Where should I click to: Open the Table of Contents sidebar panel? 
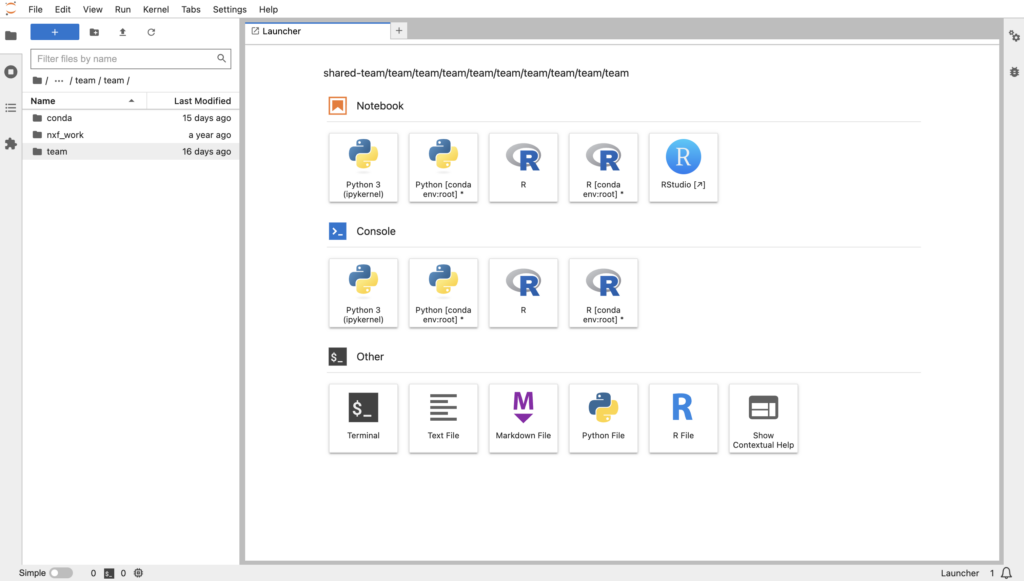[11, 108]
